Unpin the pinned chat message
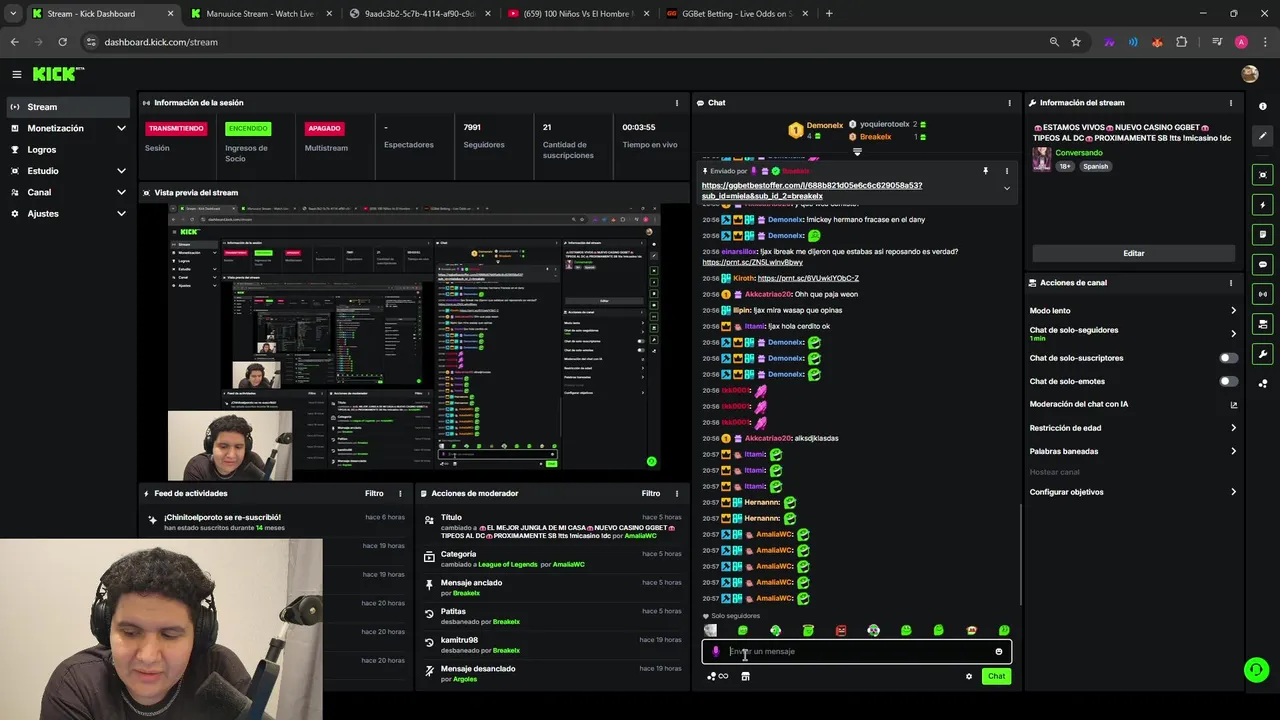 tap(985, 171)
